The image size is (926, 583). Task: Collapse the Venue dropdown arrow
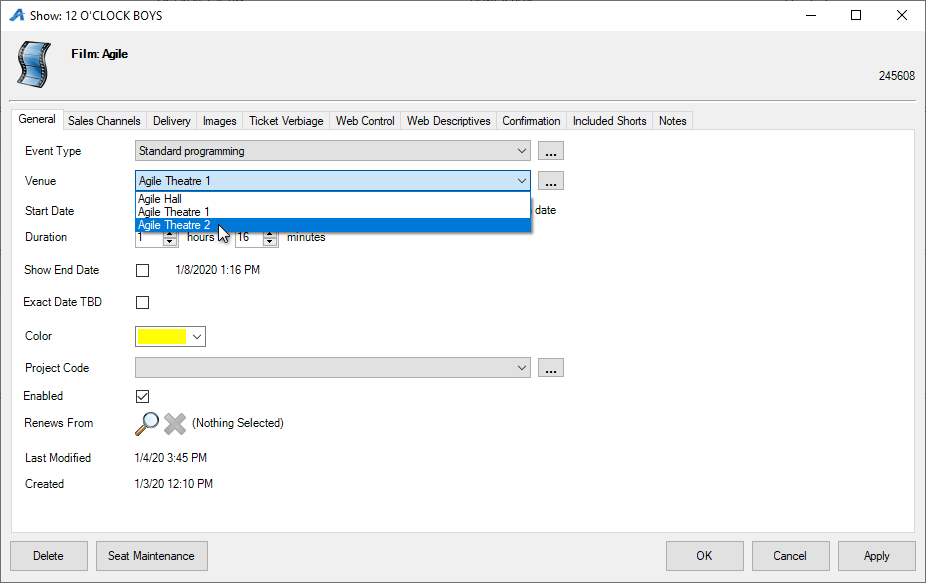coord(521,181)
